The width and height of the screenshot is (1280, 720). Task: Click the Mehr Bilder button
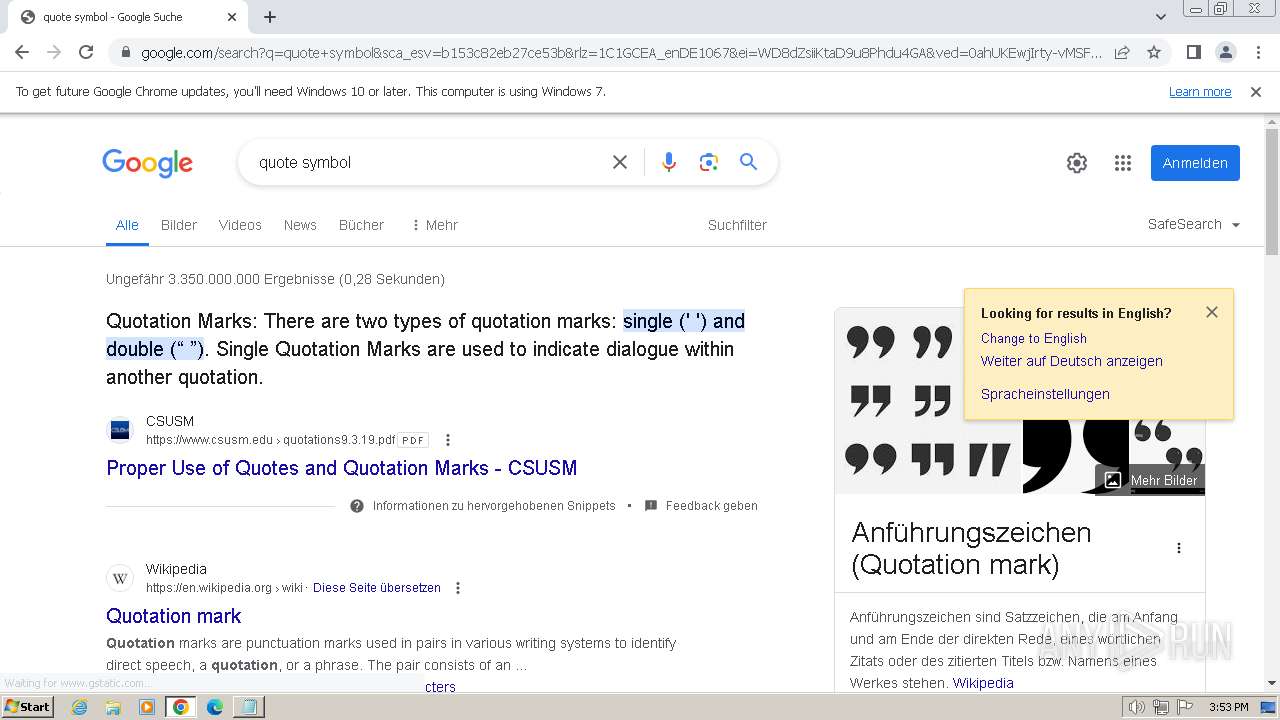[x=1150, y=480]
